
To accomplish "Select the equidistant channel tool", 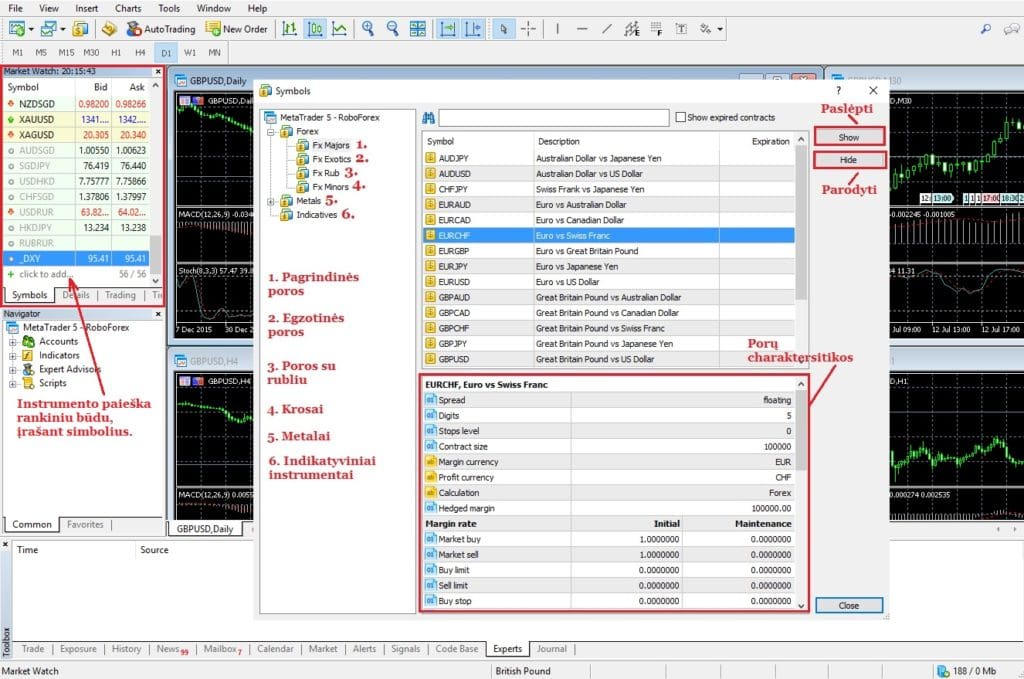I will click(x=632, y=29).
